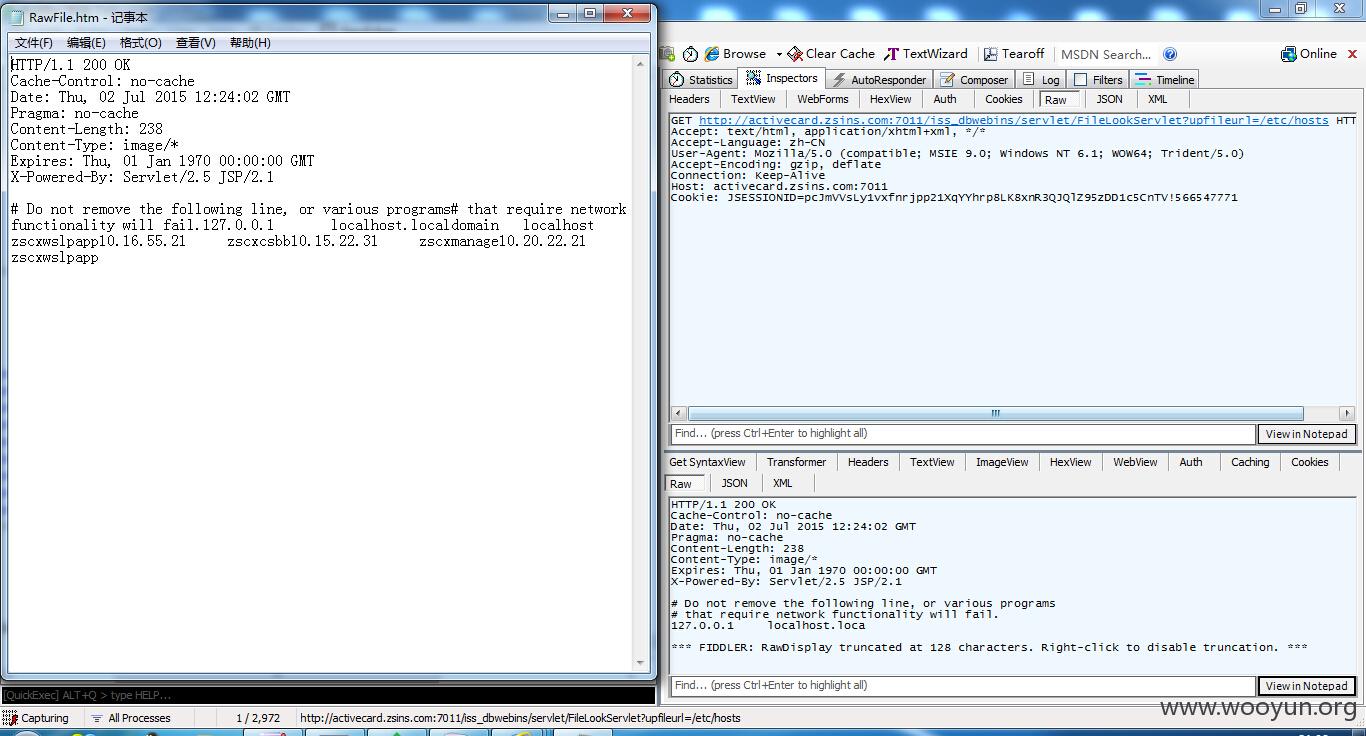
Task: Click the request scrollbar right arrow
Action: click(1347, 413)
